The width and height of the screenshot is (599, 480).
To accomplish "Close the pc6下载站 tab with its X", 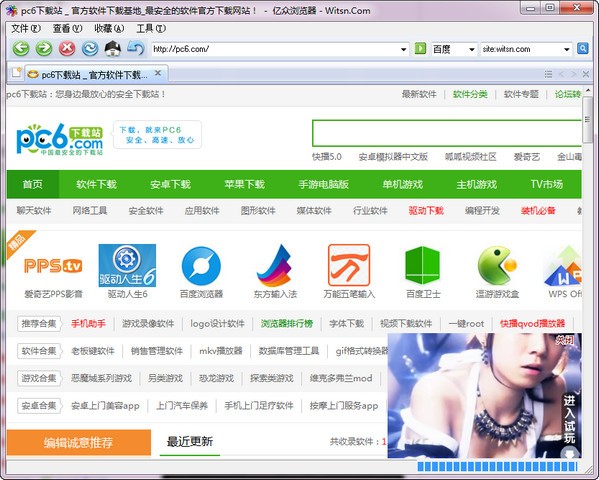I will [x=158, y=73].
